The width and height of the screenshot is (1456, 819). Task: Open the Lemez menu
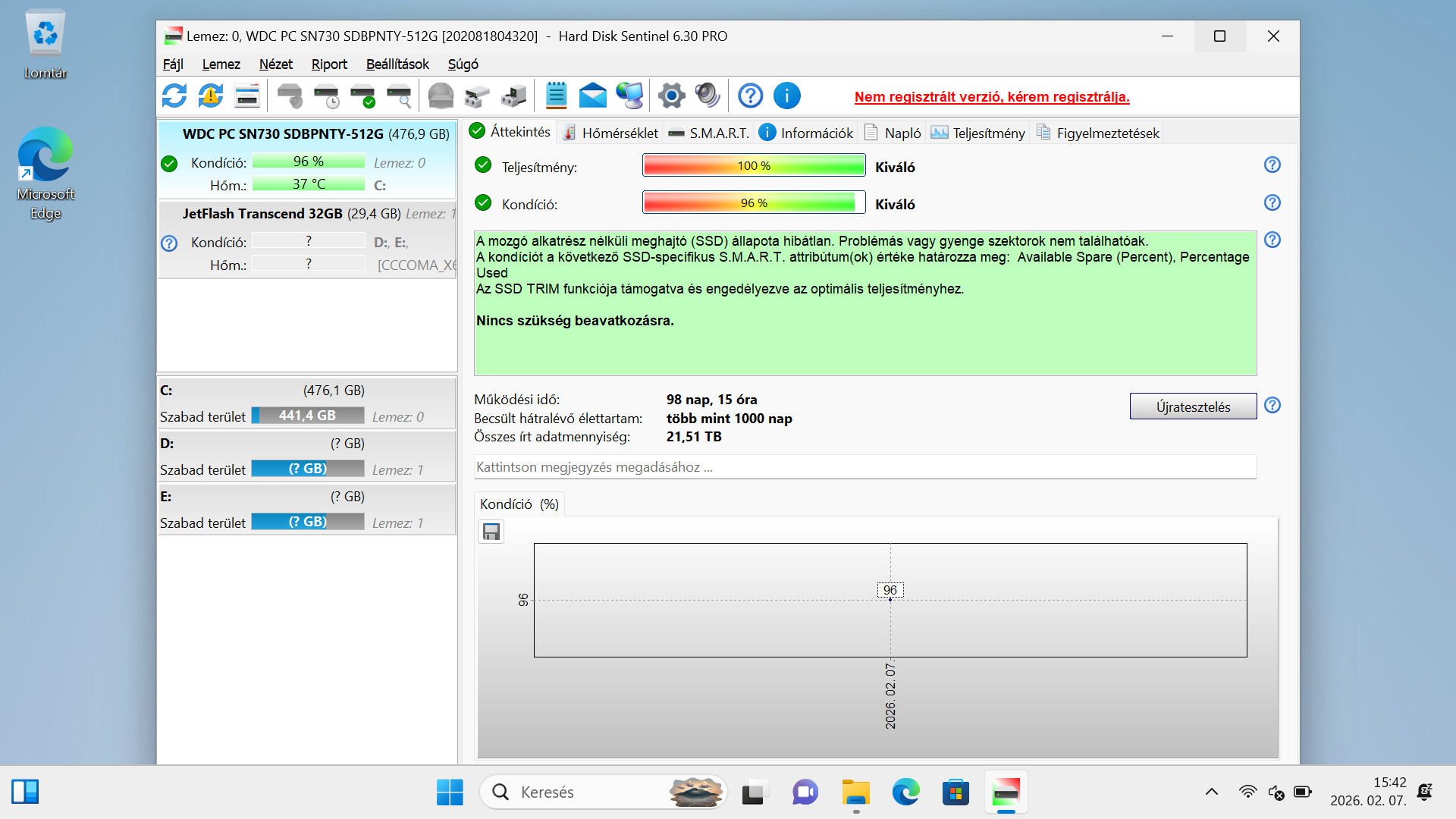point(221,64)
